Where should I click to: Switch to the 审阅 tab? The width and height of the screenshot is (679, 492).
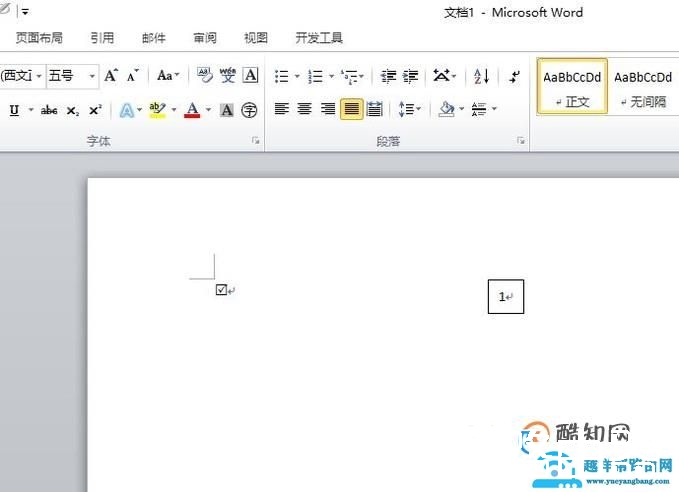point(205,38)
